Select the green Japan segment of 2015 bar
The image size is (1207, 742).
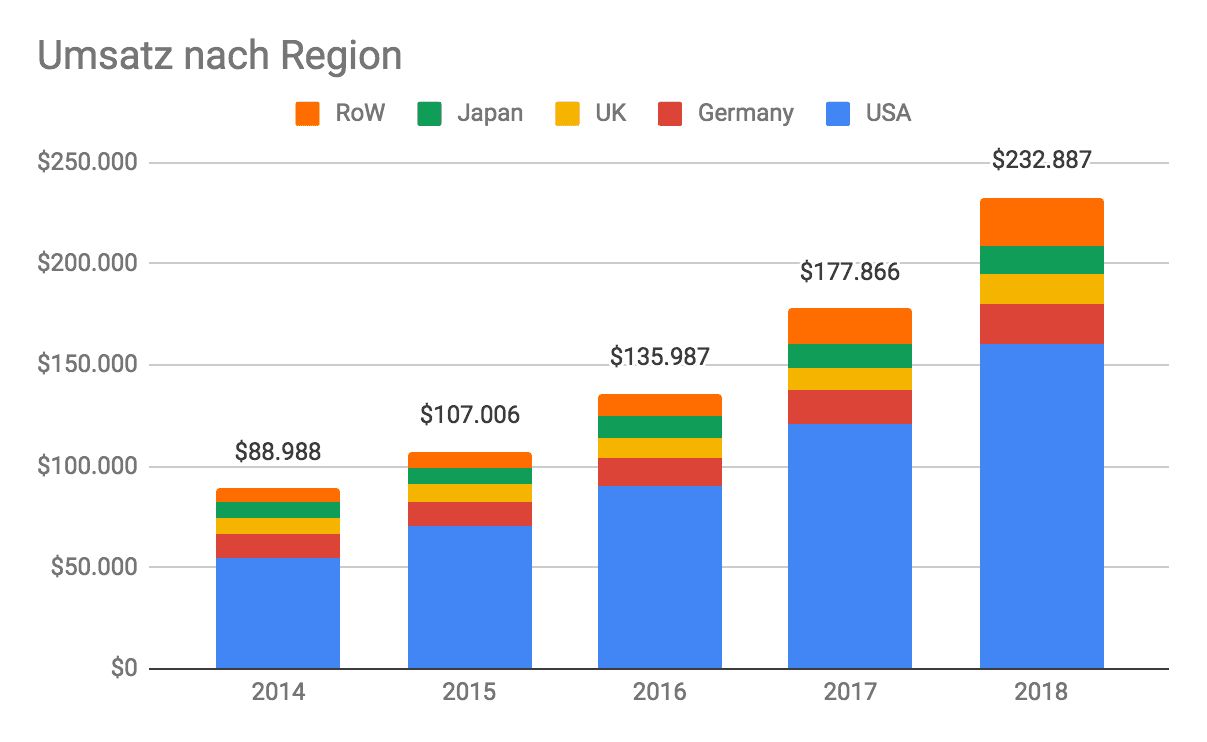pyautogui.click(x=470, y=476)
